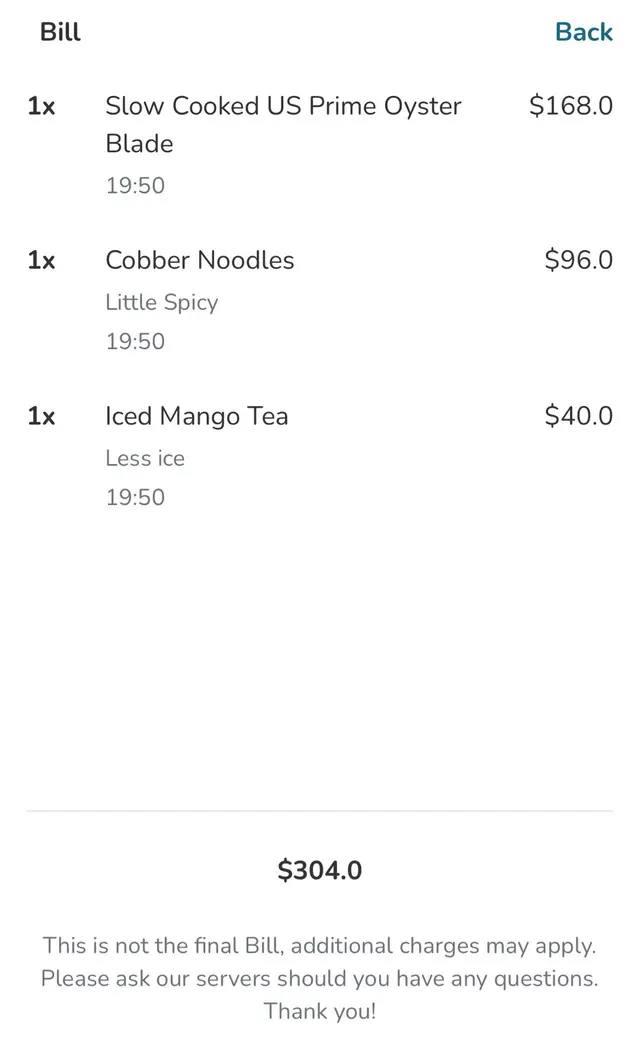
Task: Select the Slow Cooked US Prime Oyster Blade item
Action: pos(283,124)
